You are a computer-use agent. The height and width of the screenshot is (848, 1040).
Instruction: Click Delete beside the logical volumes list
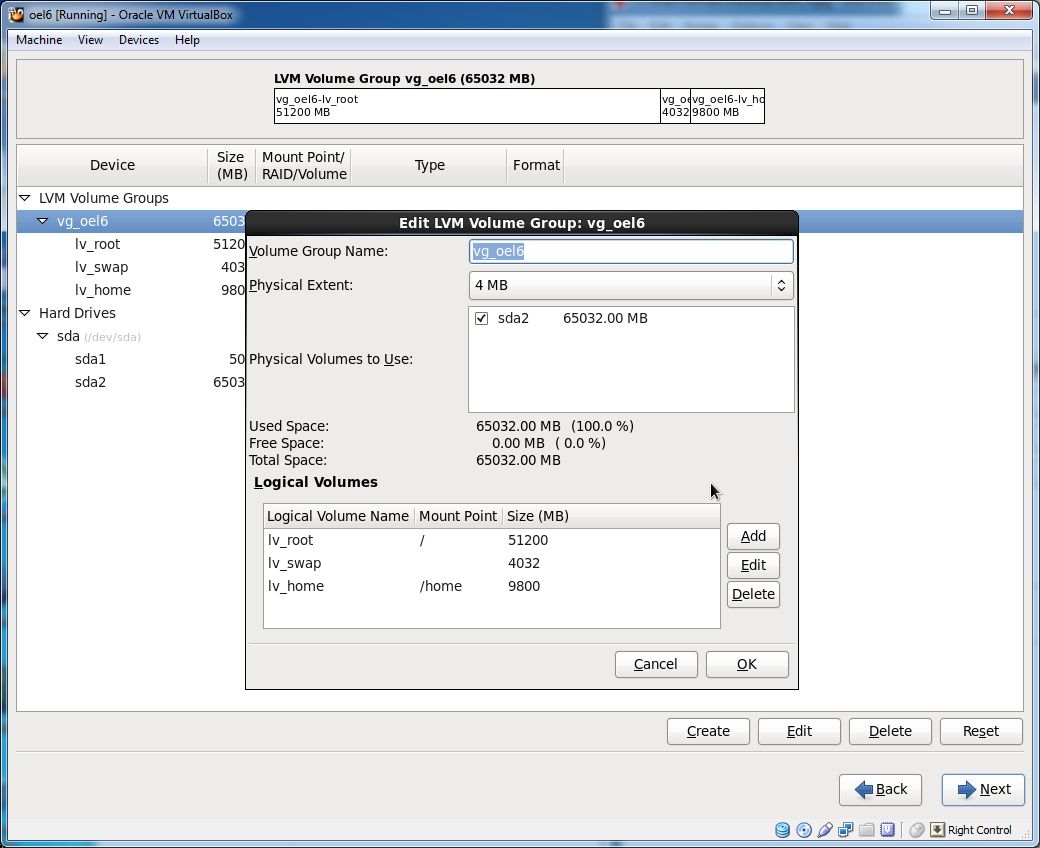tap(753, 594)
